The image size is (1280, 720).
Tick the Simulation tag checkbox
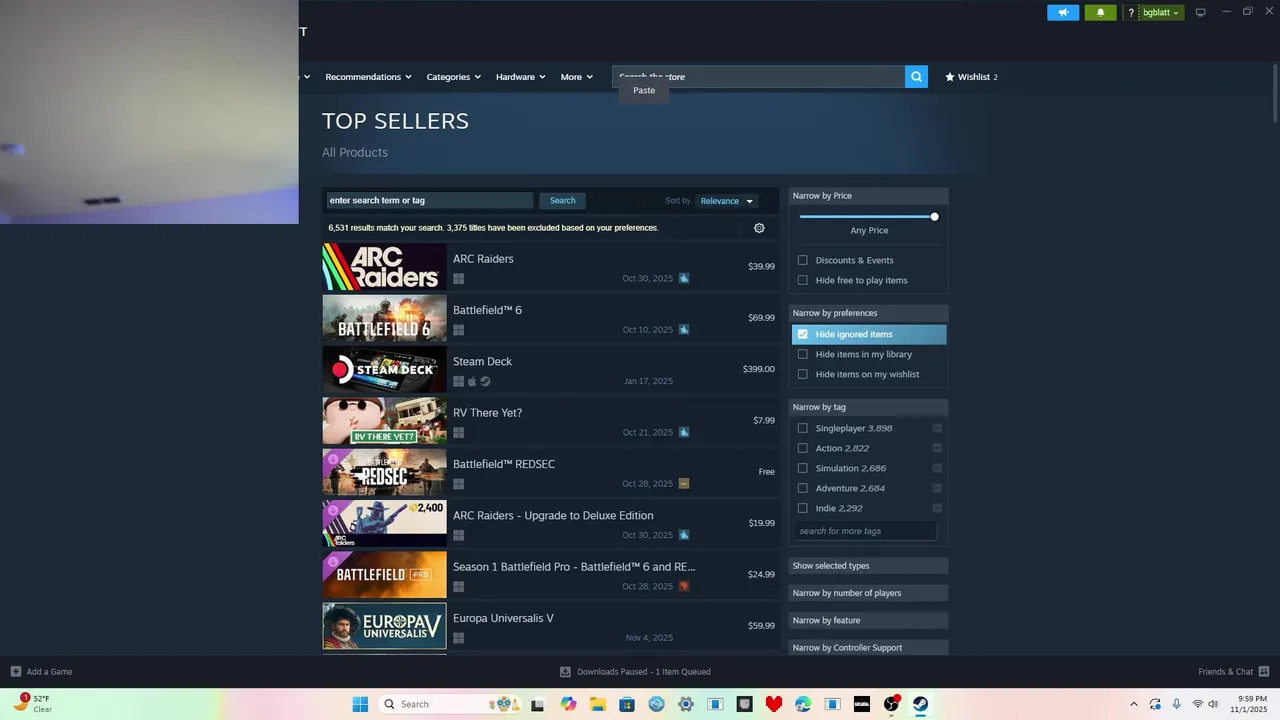tap(802, 468)
